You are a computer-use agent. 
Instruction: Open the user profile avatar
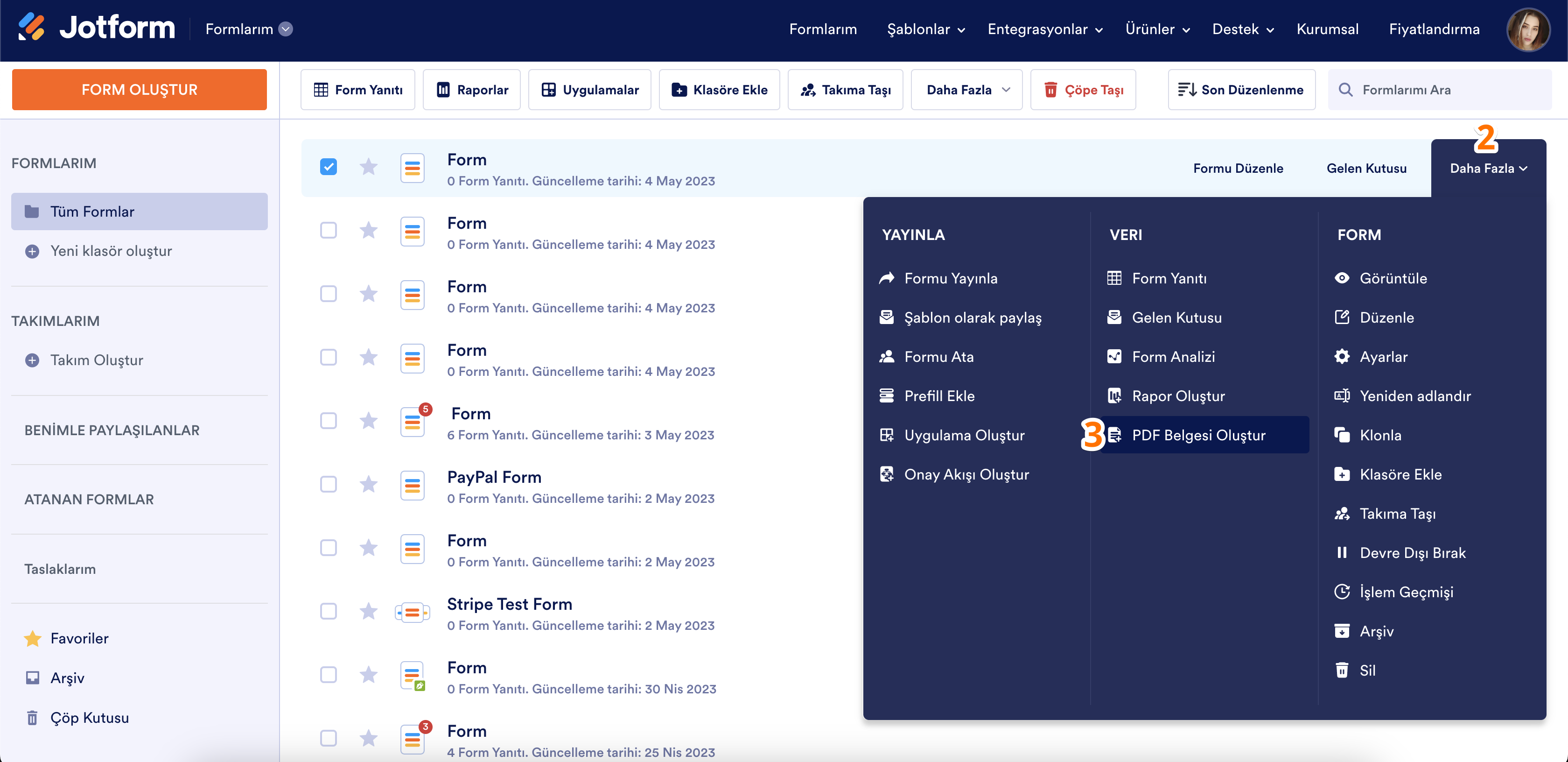click(1527, 29)
